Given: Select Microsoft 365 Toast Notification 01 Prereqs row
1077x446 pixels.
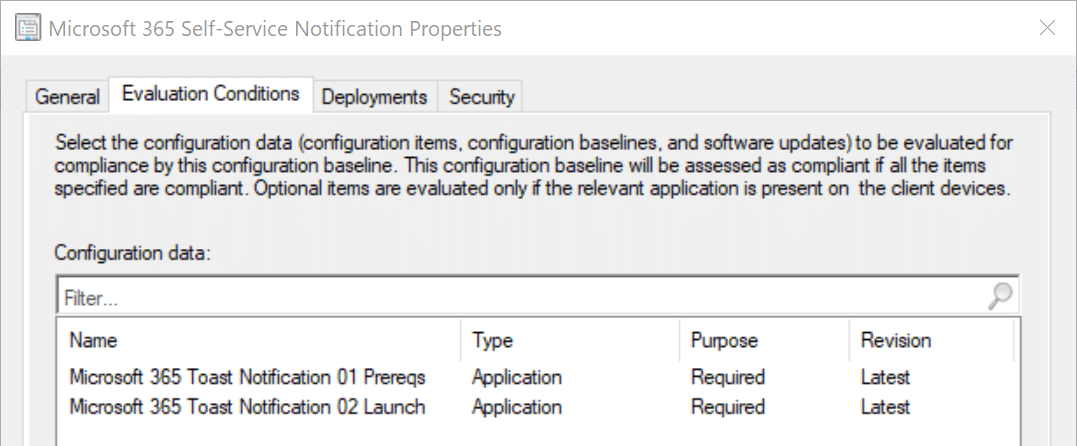Looking at the screenshot, I should [247, 378].
